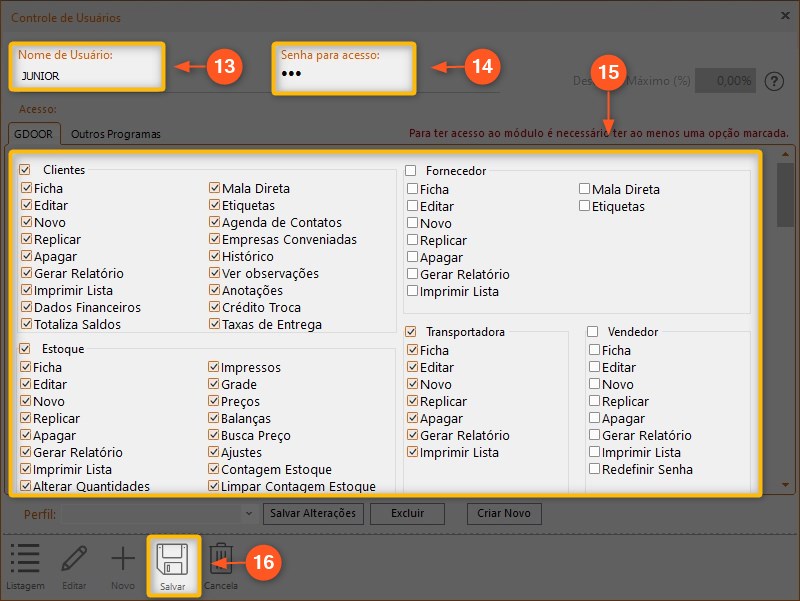The image size is (800, 601).
Task: Click the help question mark icon
Action: point(773,82)
